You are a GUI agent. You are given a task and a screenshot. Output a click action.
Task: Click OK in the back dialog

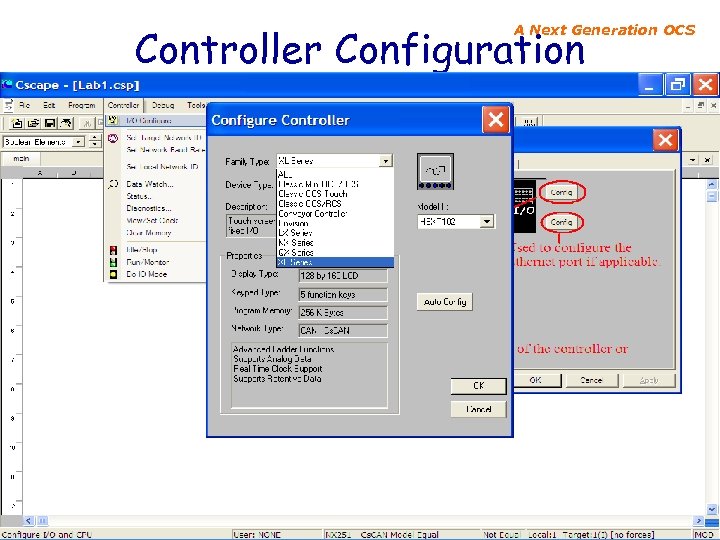click(x=535, y=380)
